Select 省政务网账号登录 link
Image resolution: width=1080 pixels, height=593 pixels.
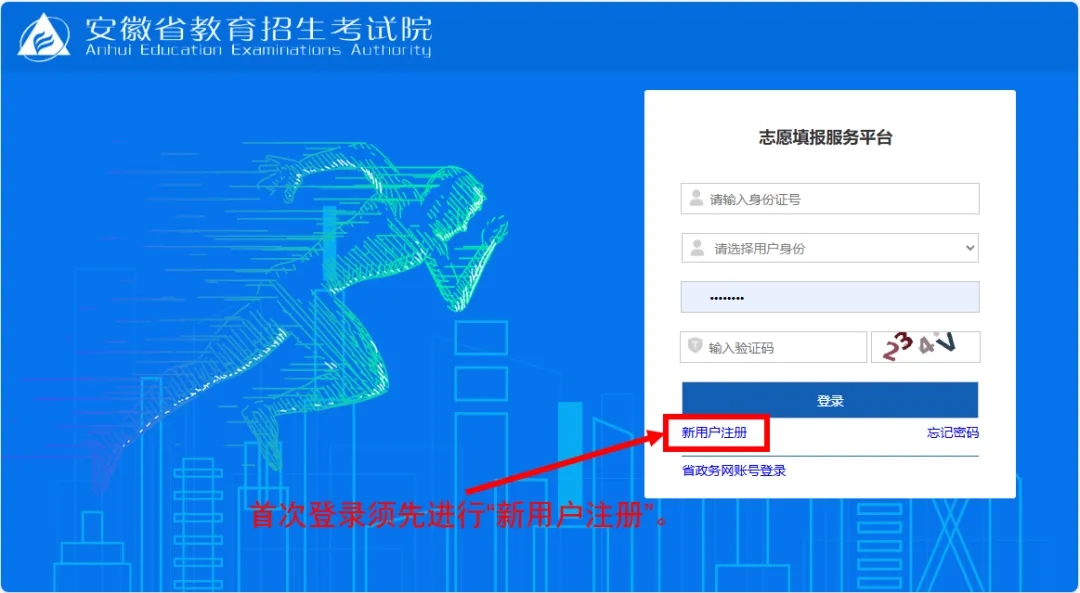734,470
